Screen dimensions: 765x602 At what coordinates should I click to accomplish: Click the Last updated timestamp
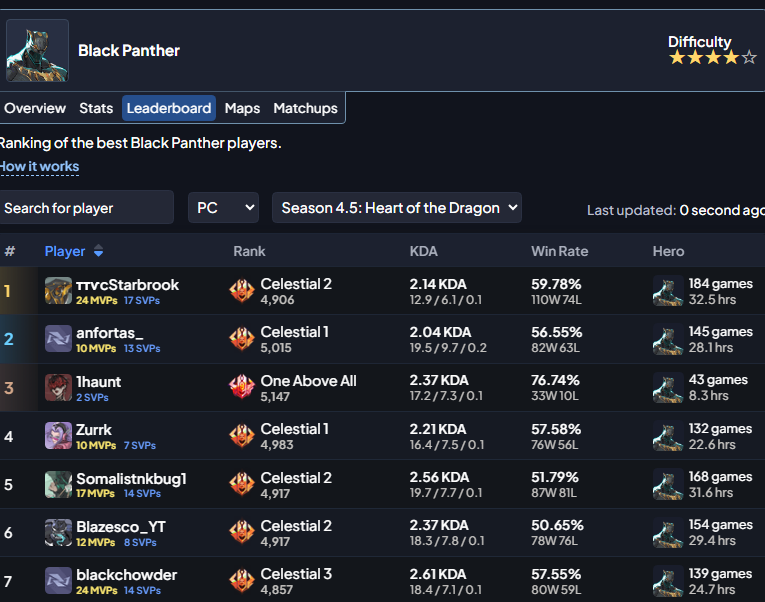coord(676,210)
